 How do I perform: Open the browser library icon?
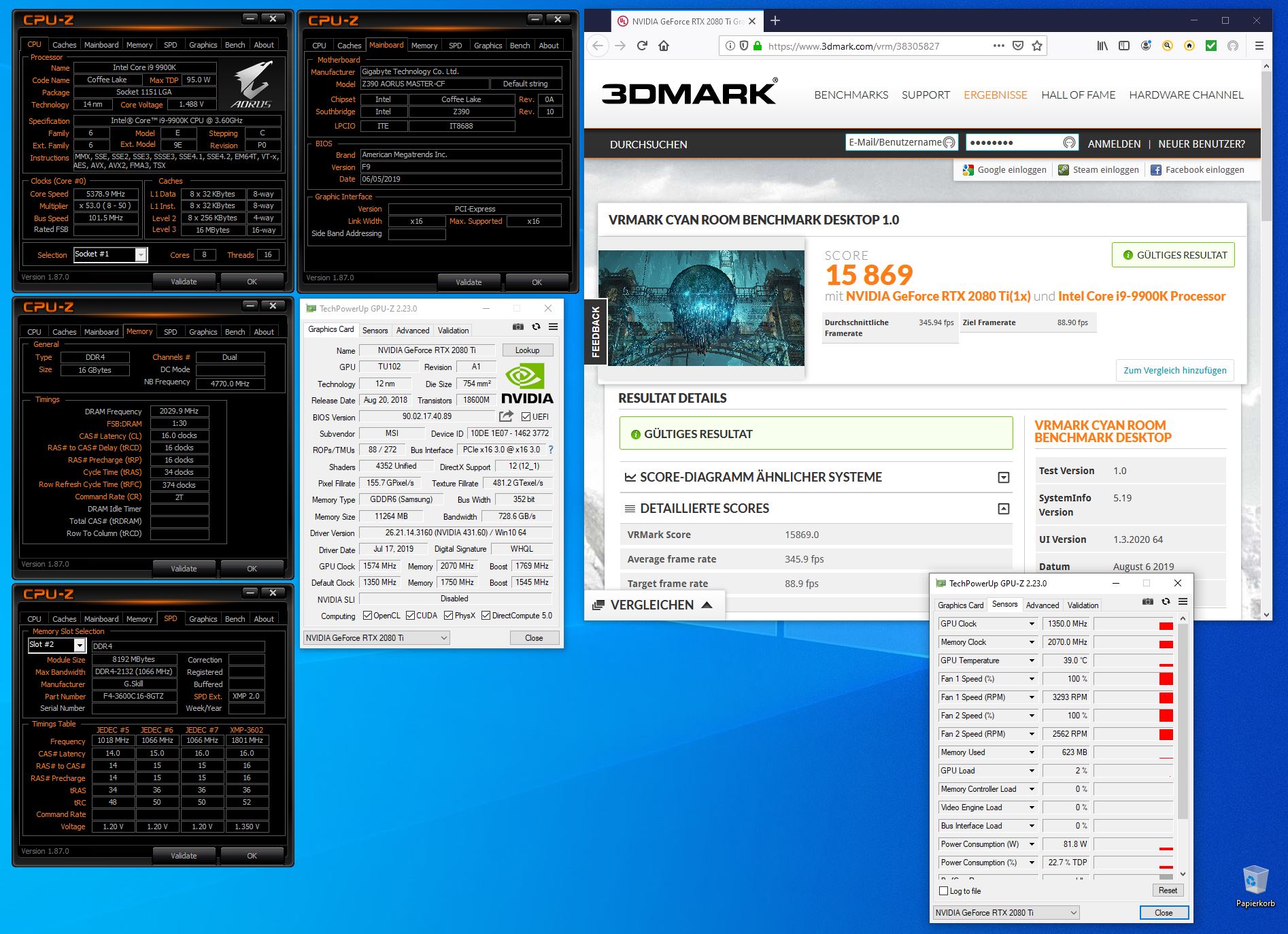1102,46
